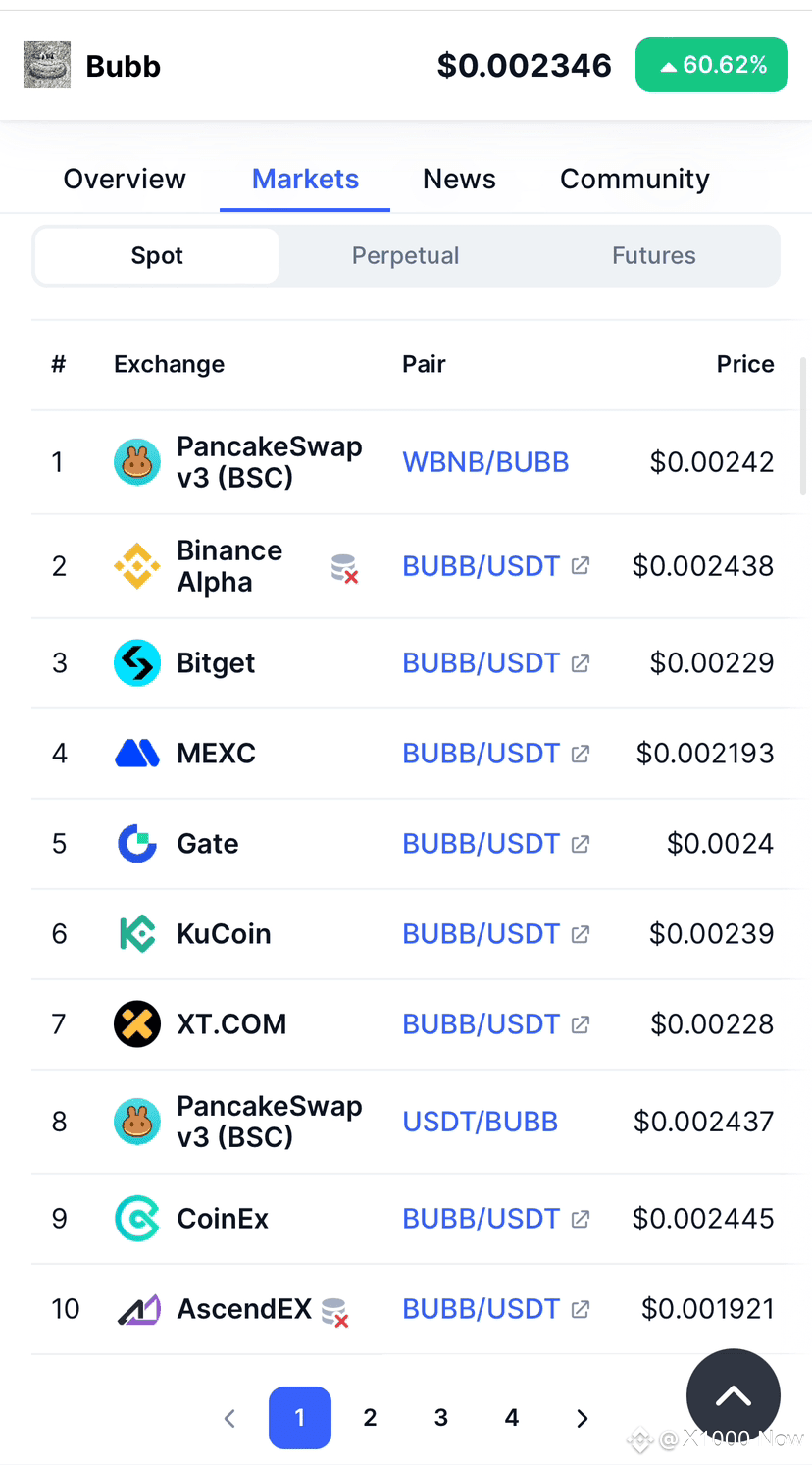Click the green 60.62% price change badge
Image resolution: width=812 pixels, height=1465 pixels.
712,65
